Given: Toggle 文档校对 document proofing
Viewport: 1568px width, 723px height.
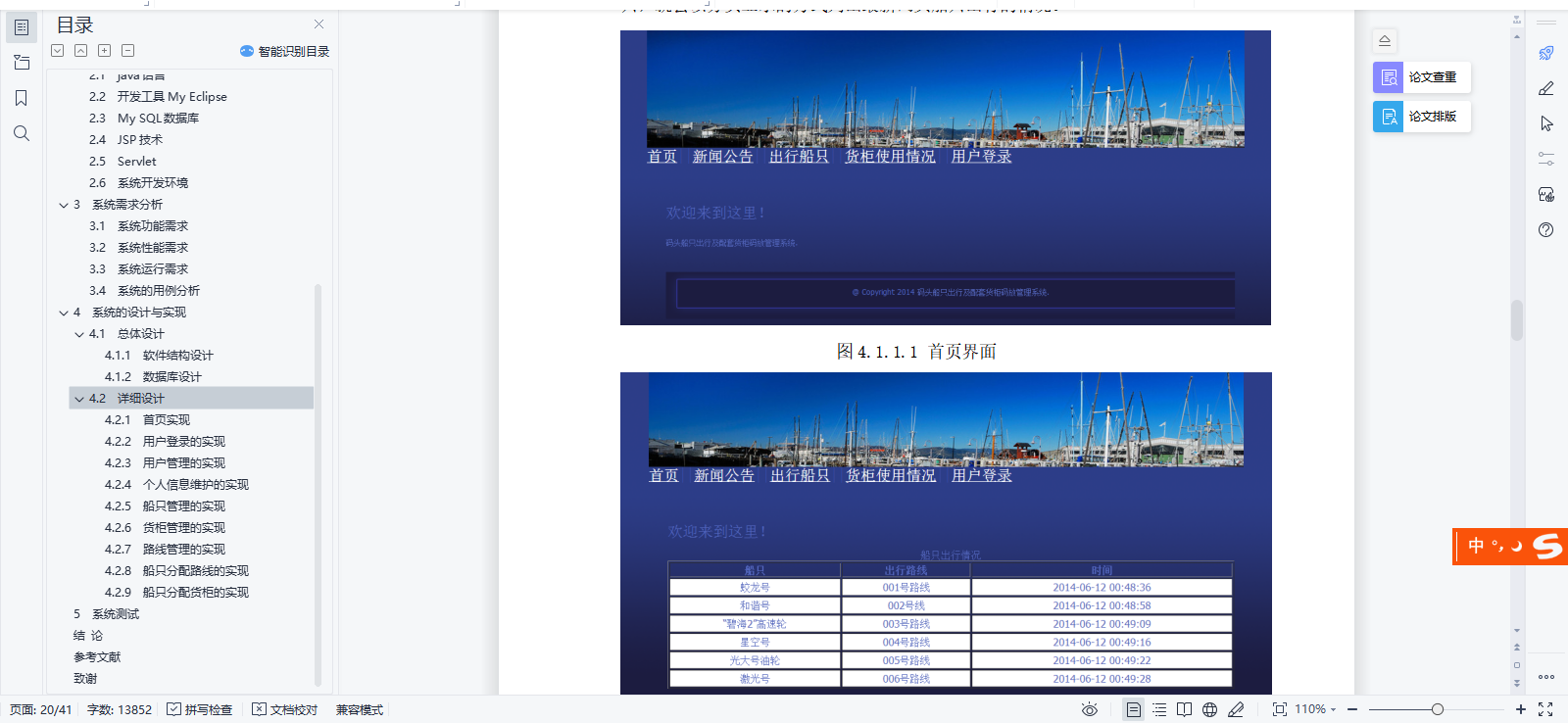Looking at the screenshot, I should click(x=285, y=709).
